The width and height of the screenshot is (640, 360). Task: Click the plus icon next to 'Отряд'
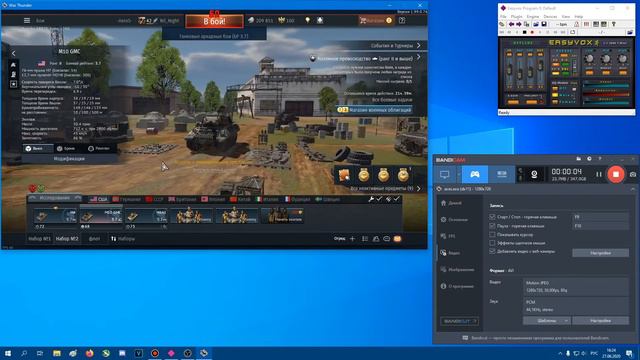[x=352, y=239]
